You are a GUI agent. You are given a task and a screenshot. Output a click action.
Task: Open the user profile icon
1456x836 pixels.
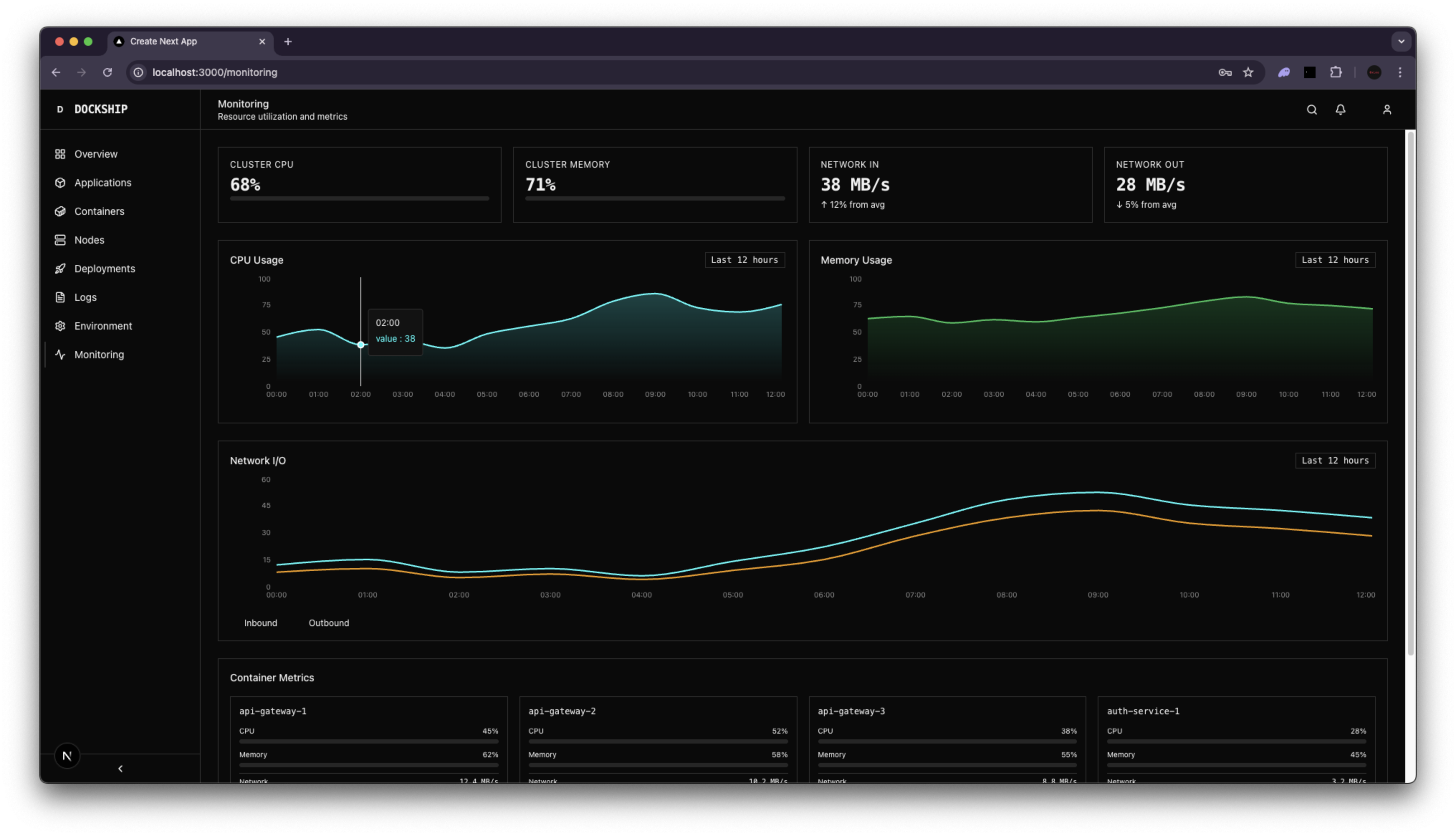click(1387, 110)
